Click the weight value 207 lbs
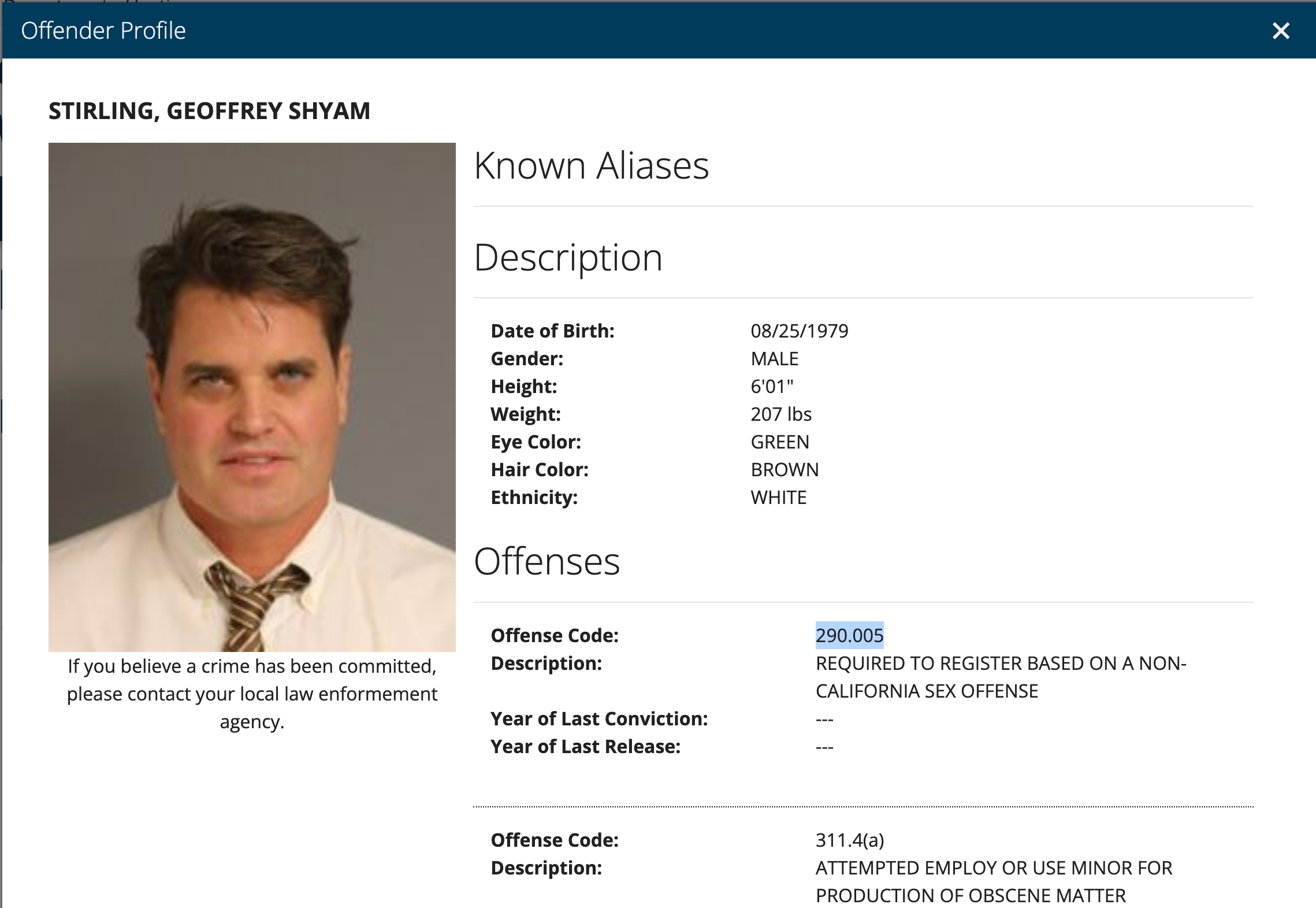 [x=781, y=414]
